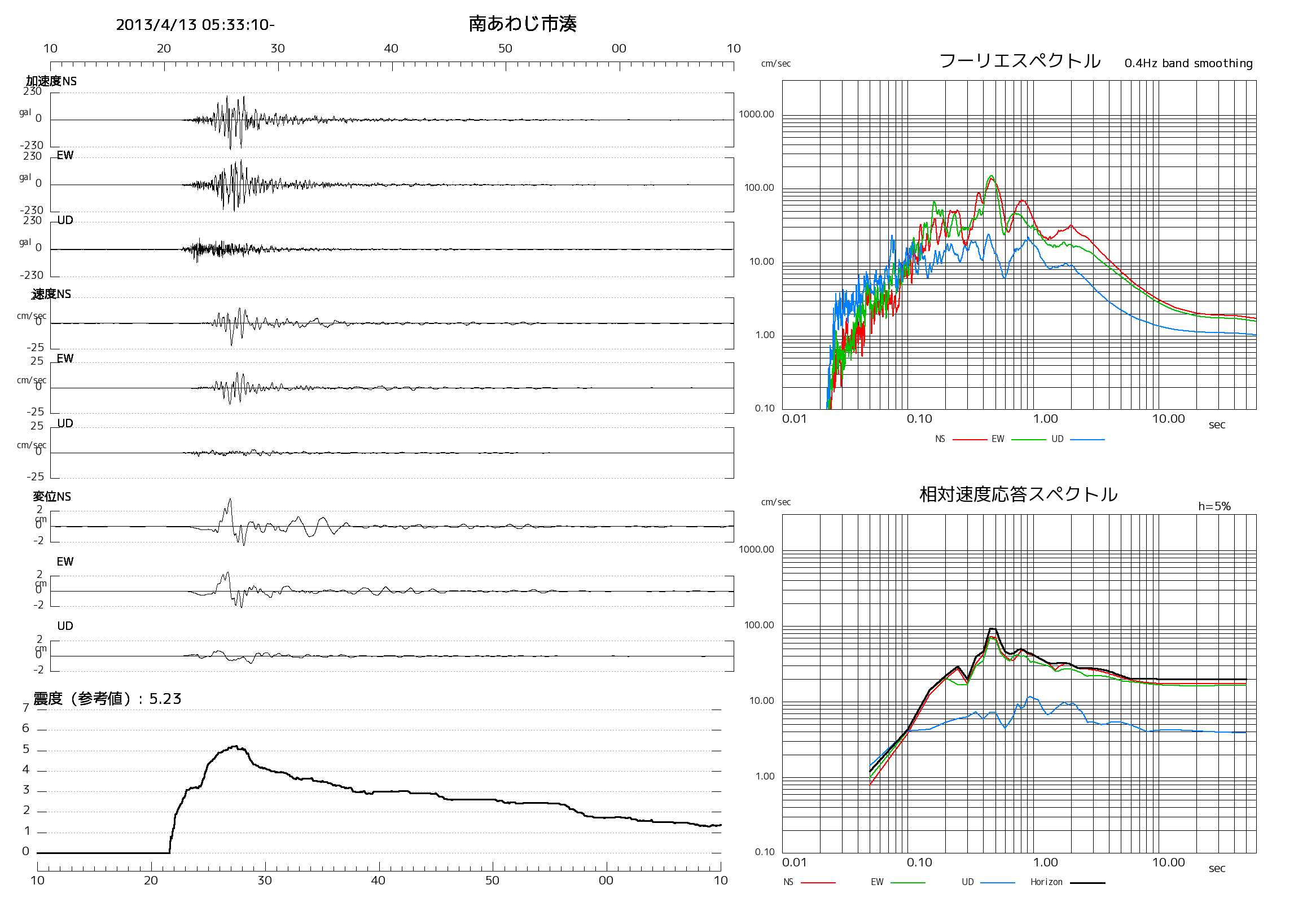Click the blue UD legend line under response spectrum
The image size is (1307, 924).
click(x=998, y=883)
